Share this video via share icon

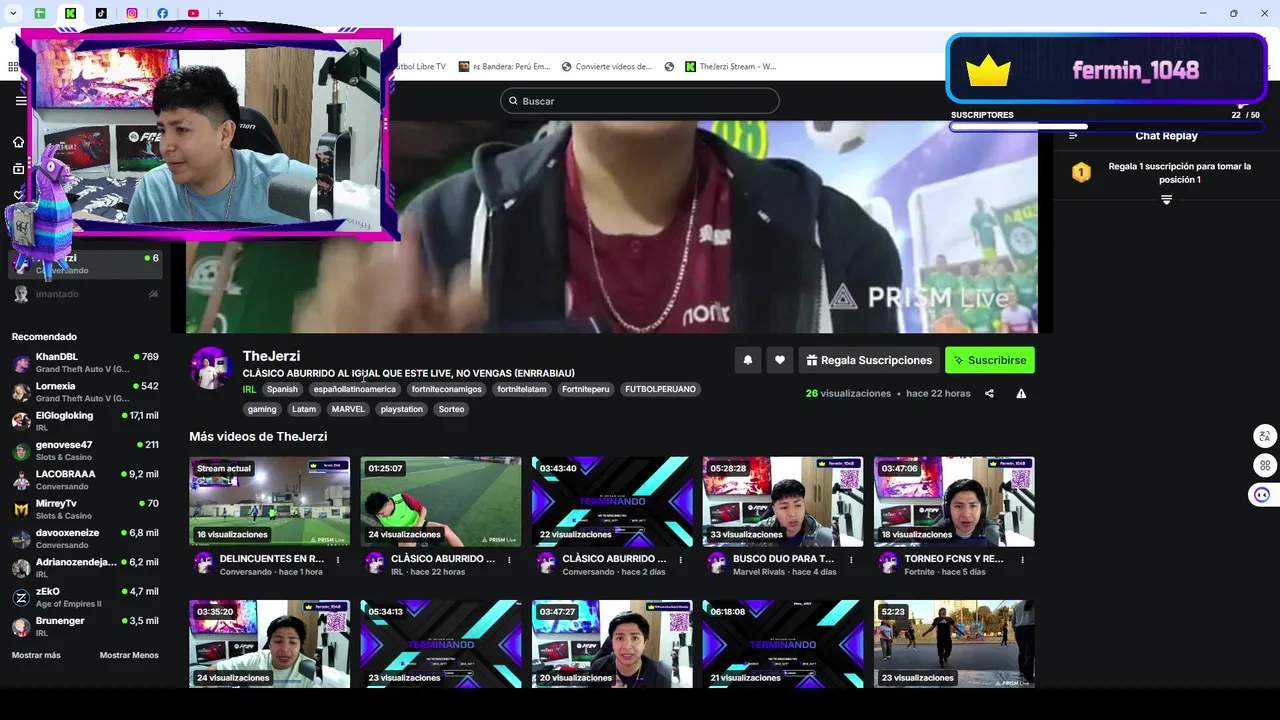989,394
